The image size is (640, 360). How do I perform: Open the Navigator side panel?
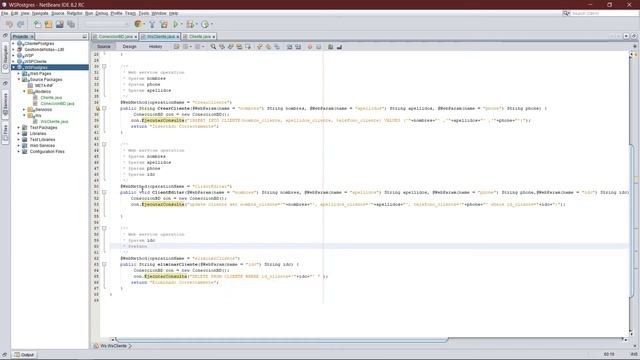[x=5, y=57]
